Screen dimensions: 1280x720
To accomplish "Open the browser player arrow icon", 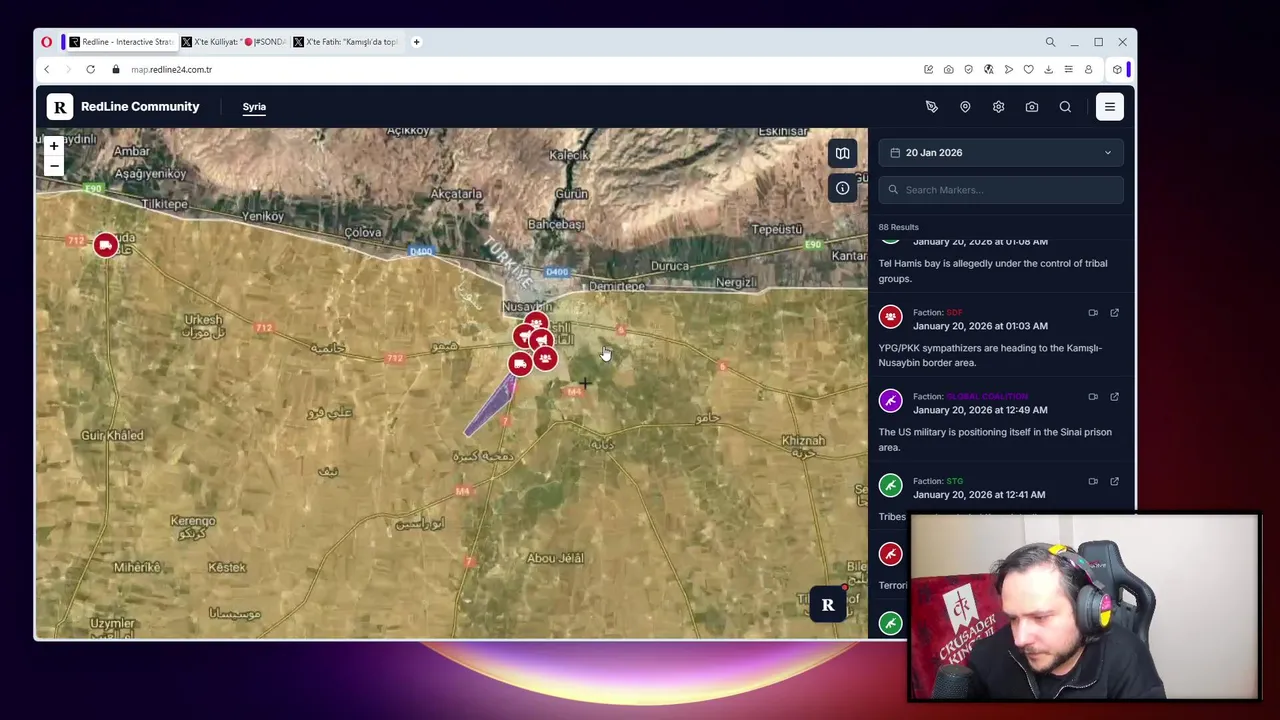I will (1008, 70).
